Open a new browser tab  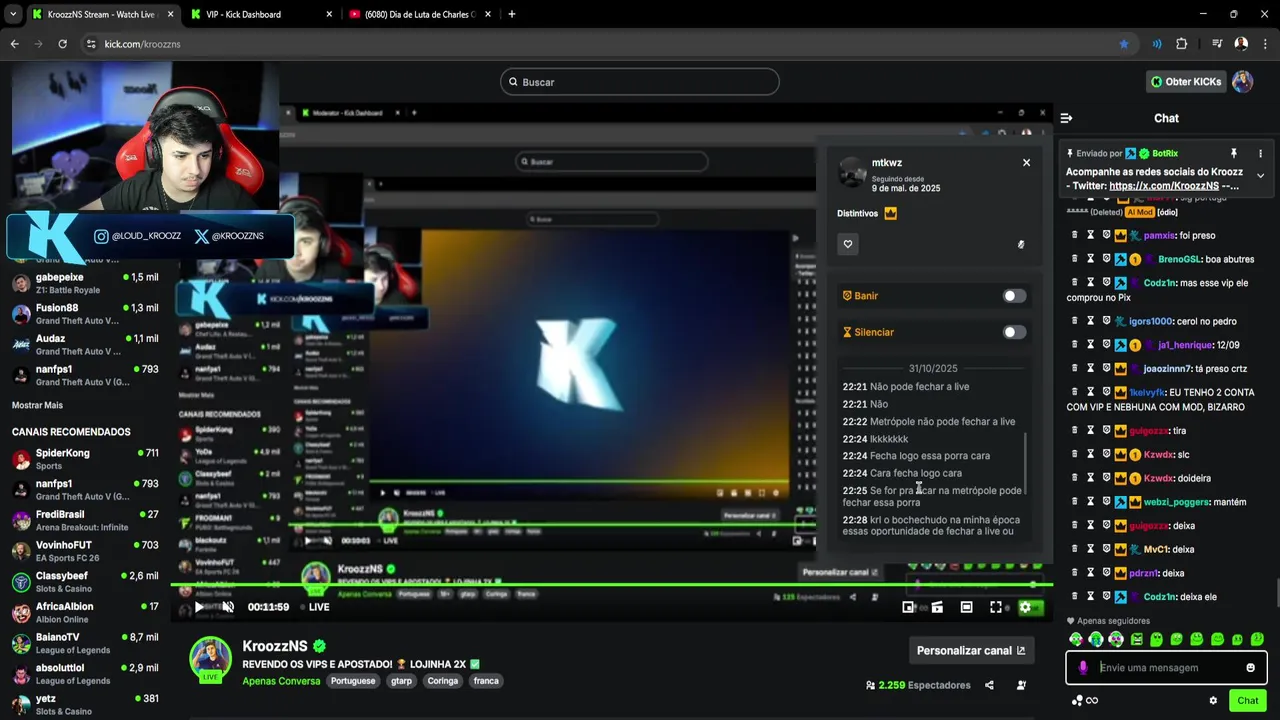(x=512, y=14)
